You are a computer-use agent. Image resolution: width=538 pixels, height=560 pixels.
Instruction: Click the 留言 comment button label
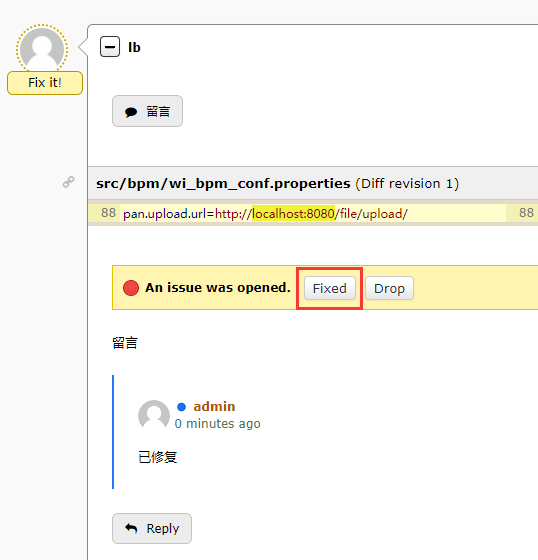point(158,111)
